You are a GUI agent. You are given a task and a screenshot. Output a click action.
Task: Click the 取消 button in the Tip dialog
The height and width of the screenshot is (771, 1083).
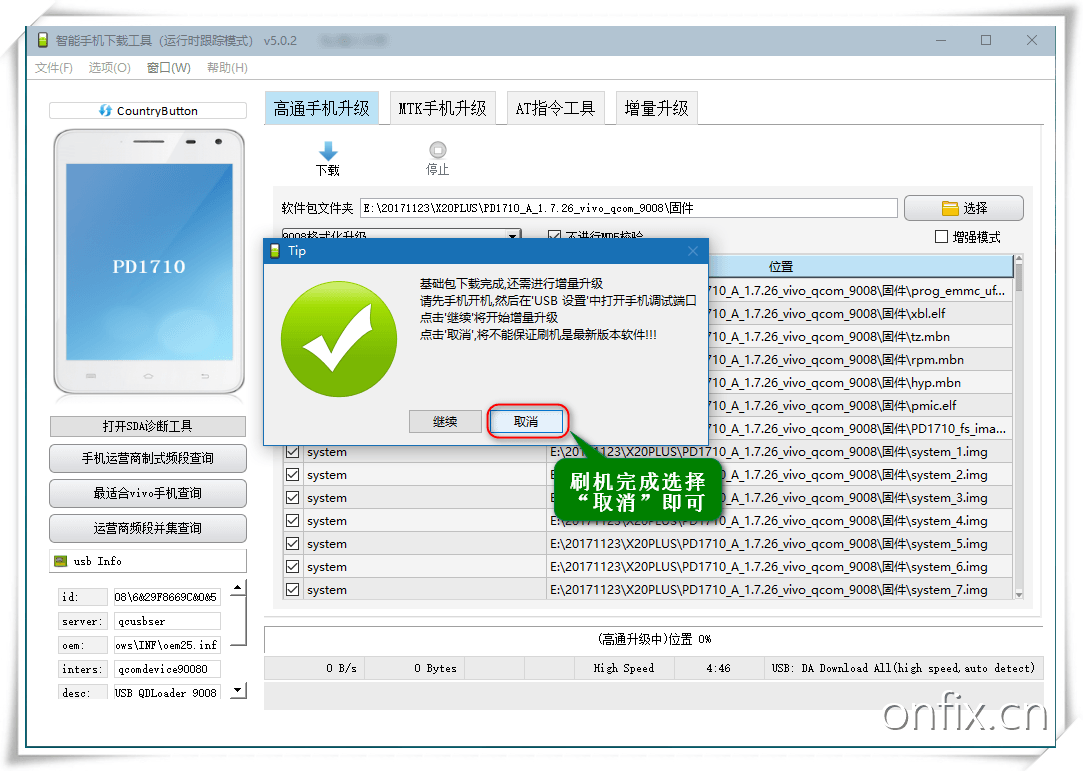[x=527, y=421]
